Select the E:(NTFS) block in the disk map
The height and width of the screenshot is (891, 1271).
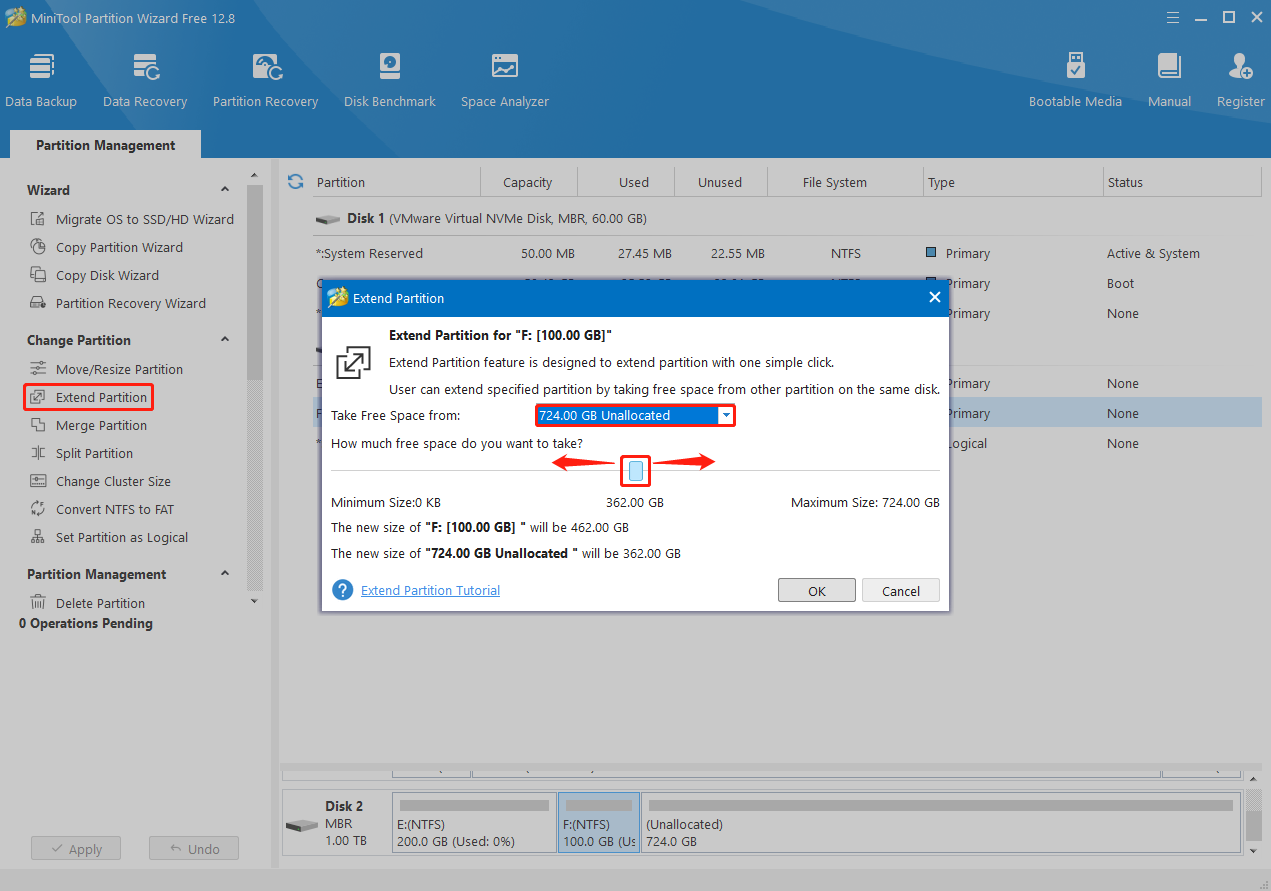(x=476, y=822)
